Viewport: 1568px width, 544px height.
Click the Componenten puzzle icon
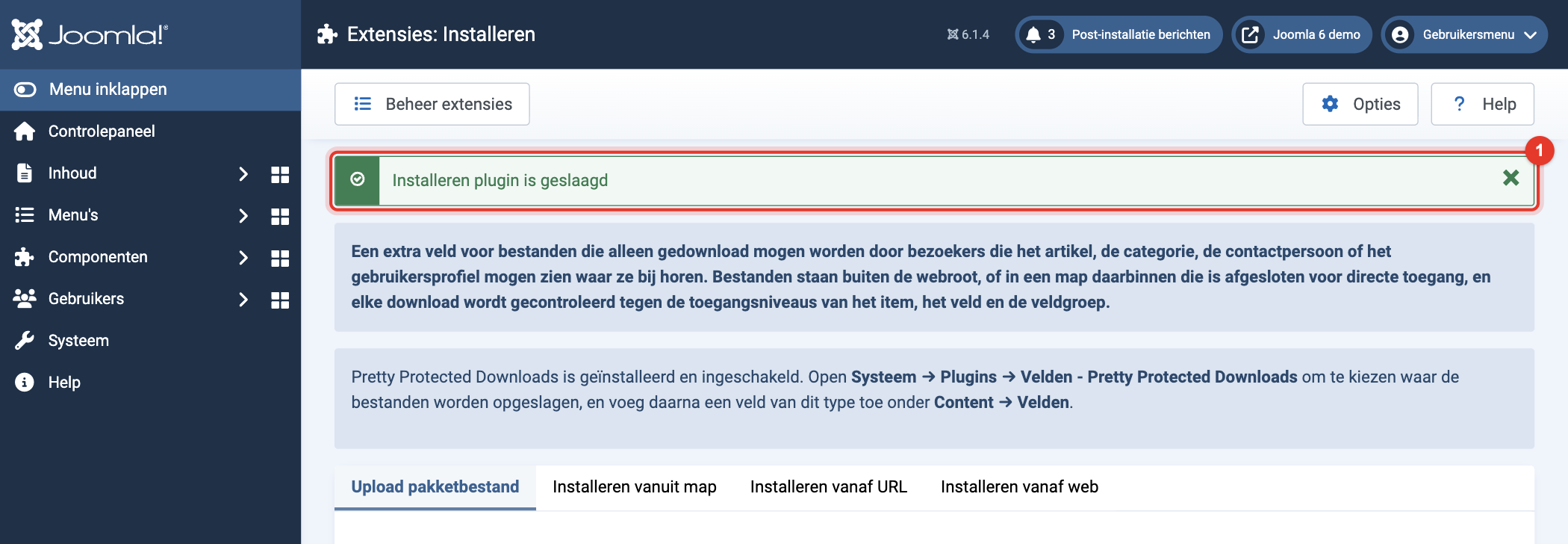tap(25, 257)
